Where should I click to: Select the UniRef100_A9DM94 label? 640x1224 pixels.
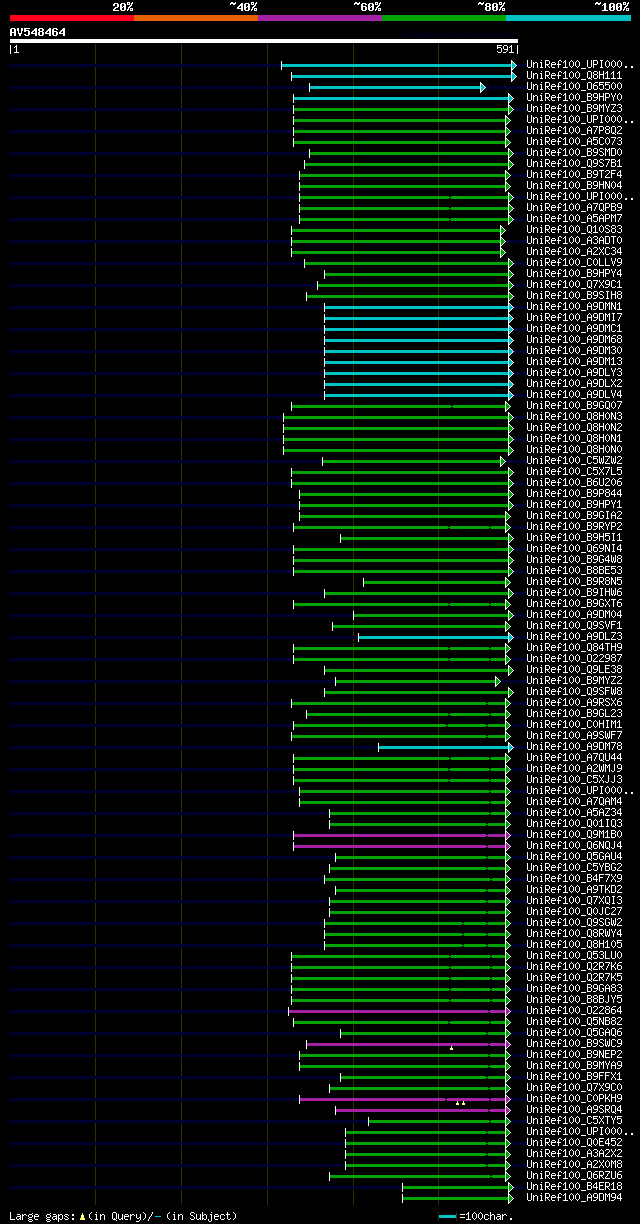click(574, 1197)
